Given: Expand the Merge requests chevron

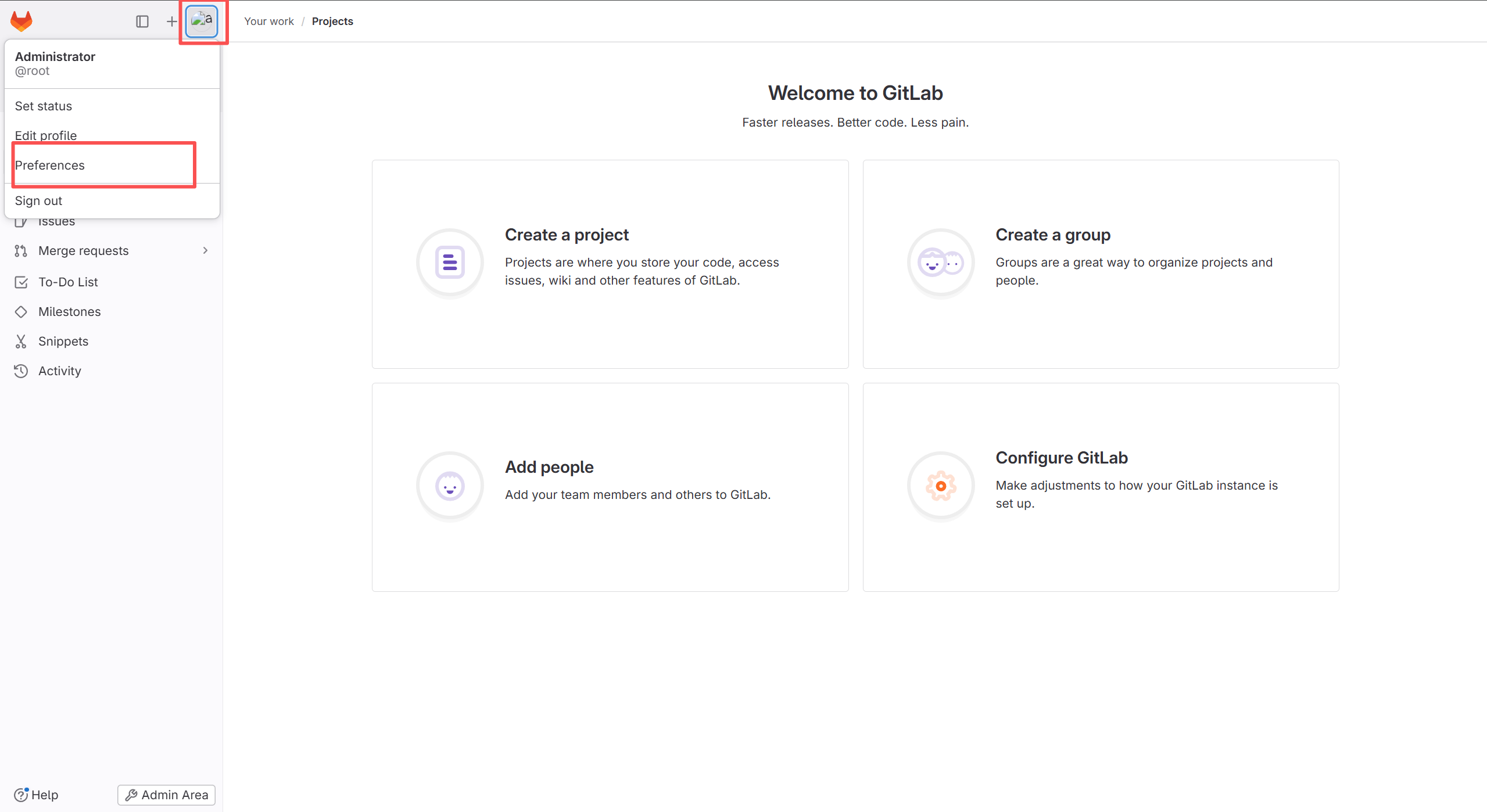Looking at the screenshot, I should click(205, 250).
